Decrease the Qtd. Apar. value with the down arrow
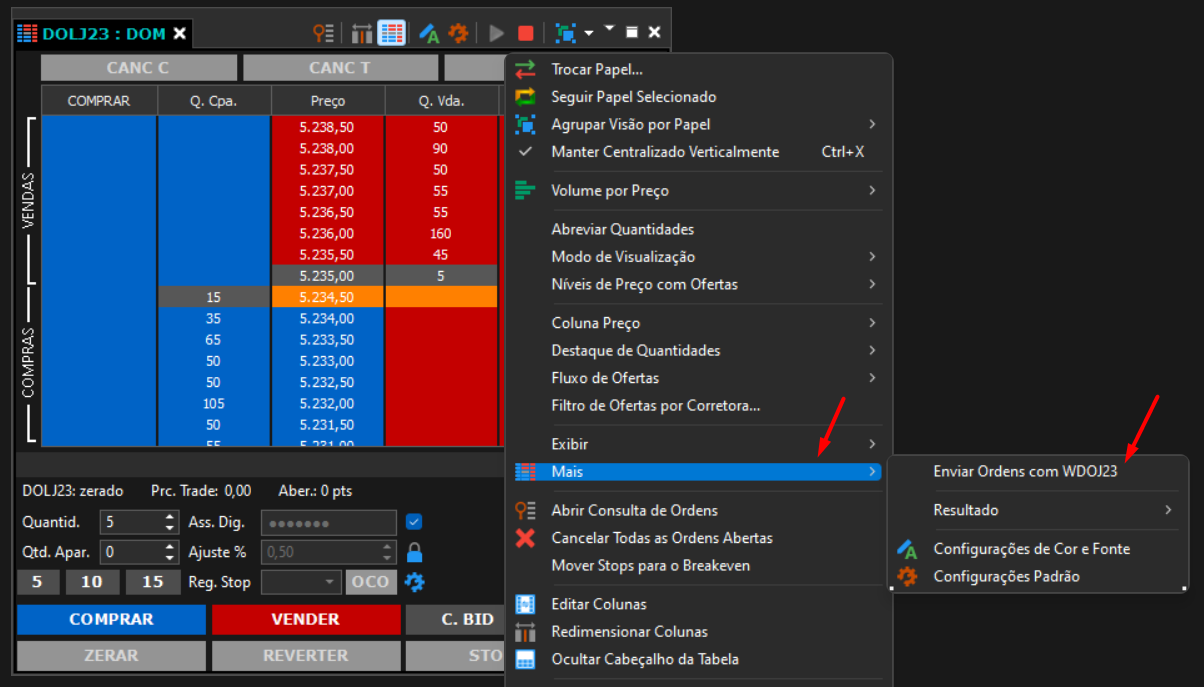The width and height of the screenshot is (1204, 687). (169, 558)
